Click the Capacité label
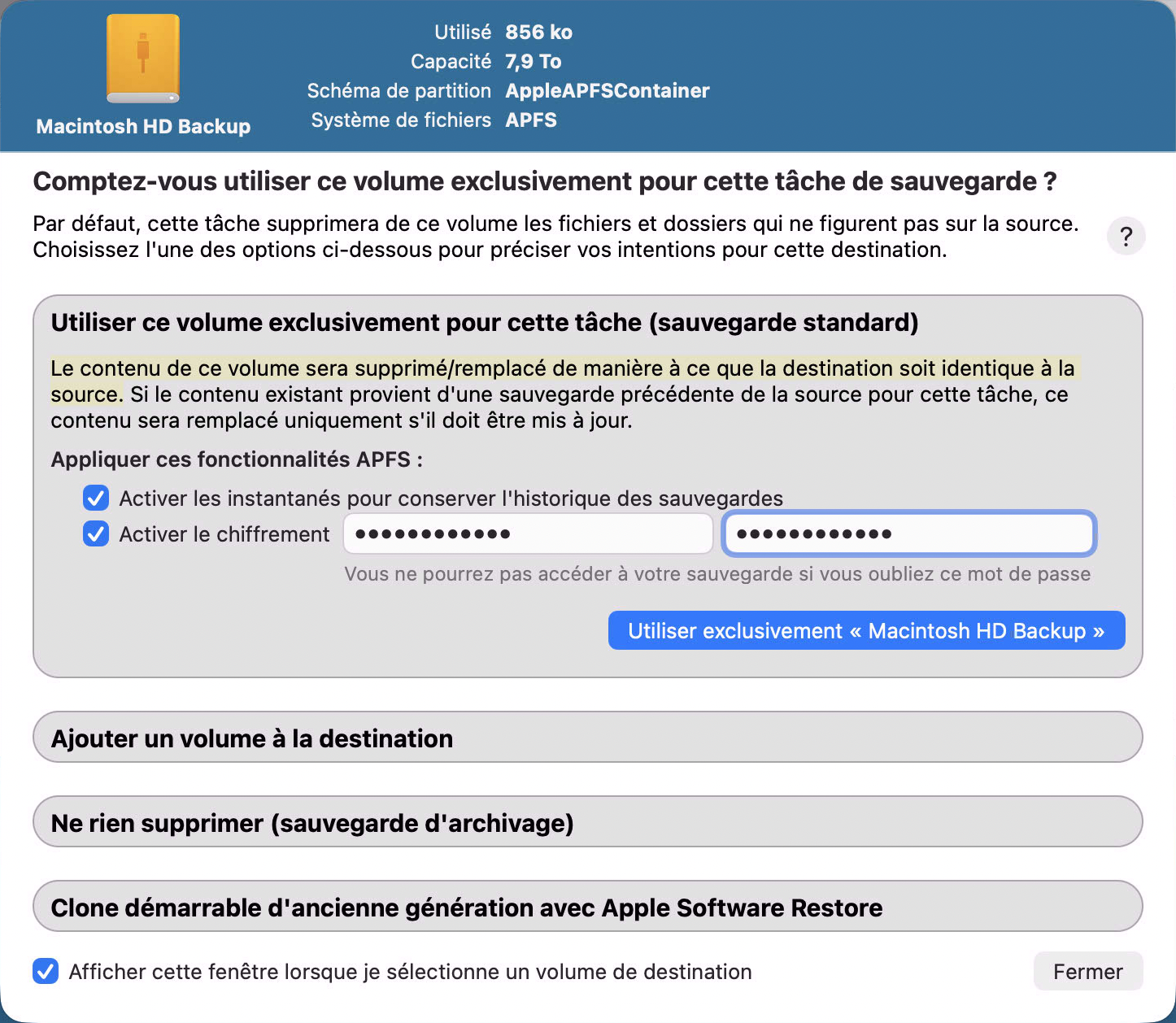 coord(451,62)
